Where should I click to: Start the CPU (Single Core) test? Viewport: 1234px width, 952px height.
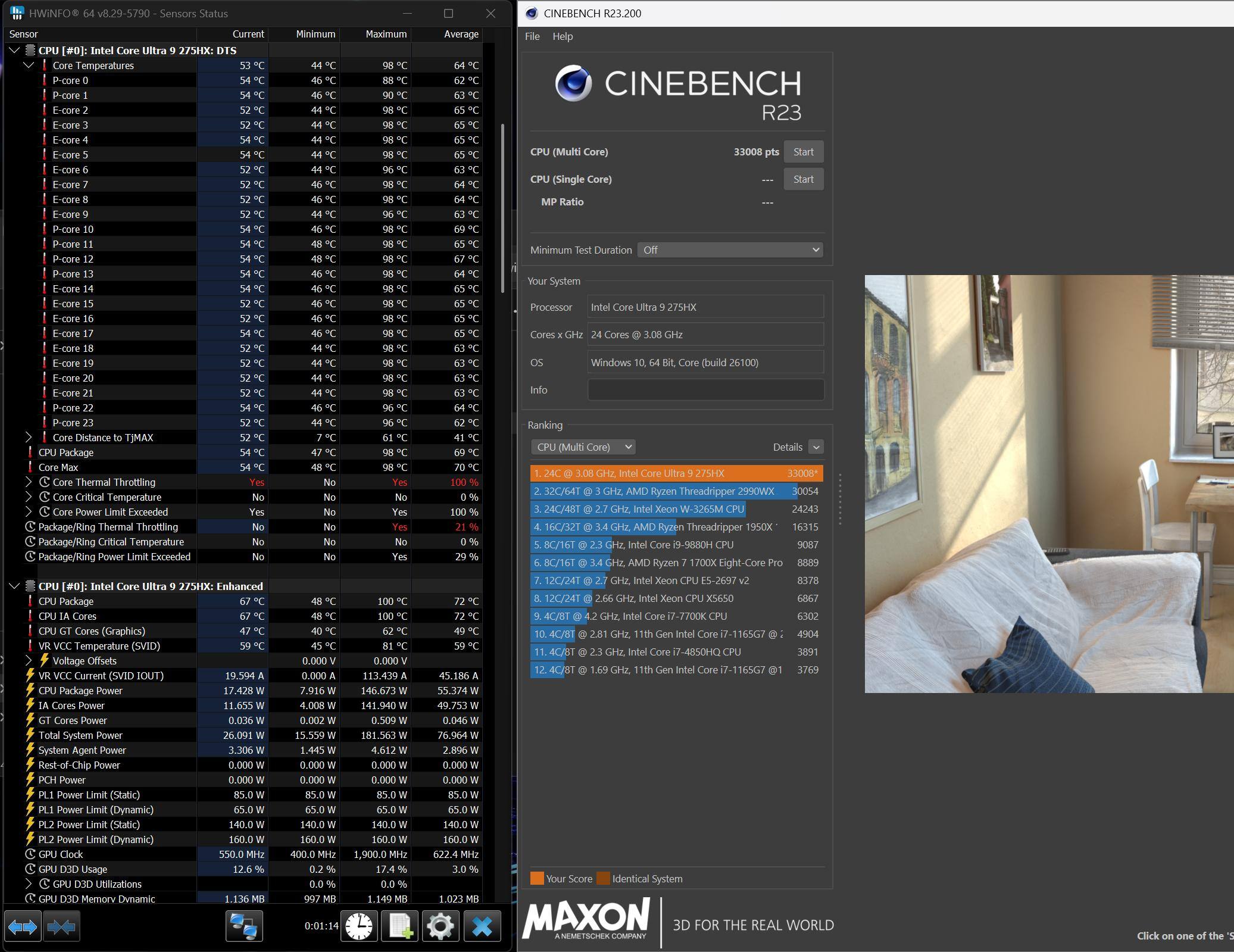pos(803,179)
